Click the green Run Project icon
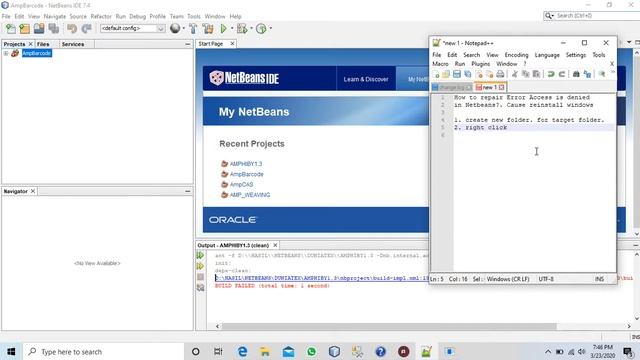The height and width of the screenshot is (360, 640). tap(223, 29)
